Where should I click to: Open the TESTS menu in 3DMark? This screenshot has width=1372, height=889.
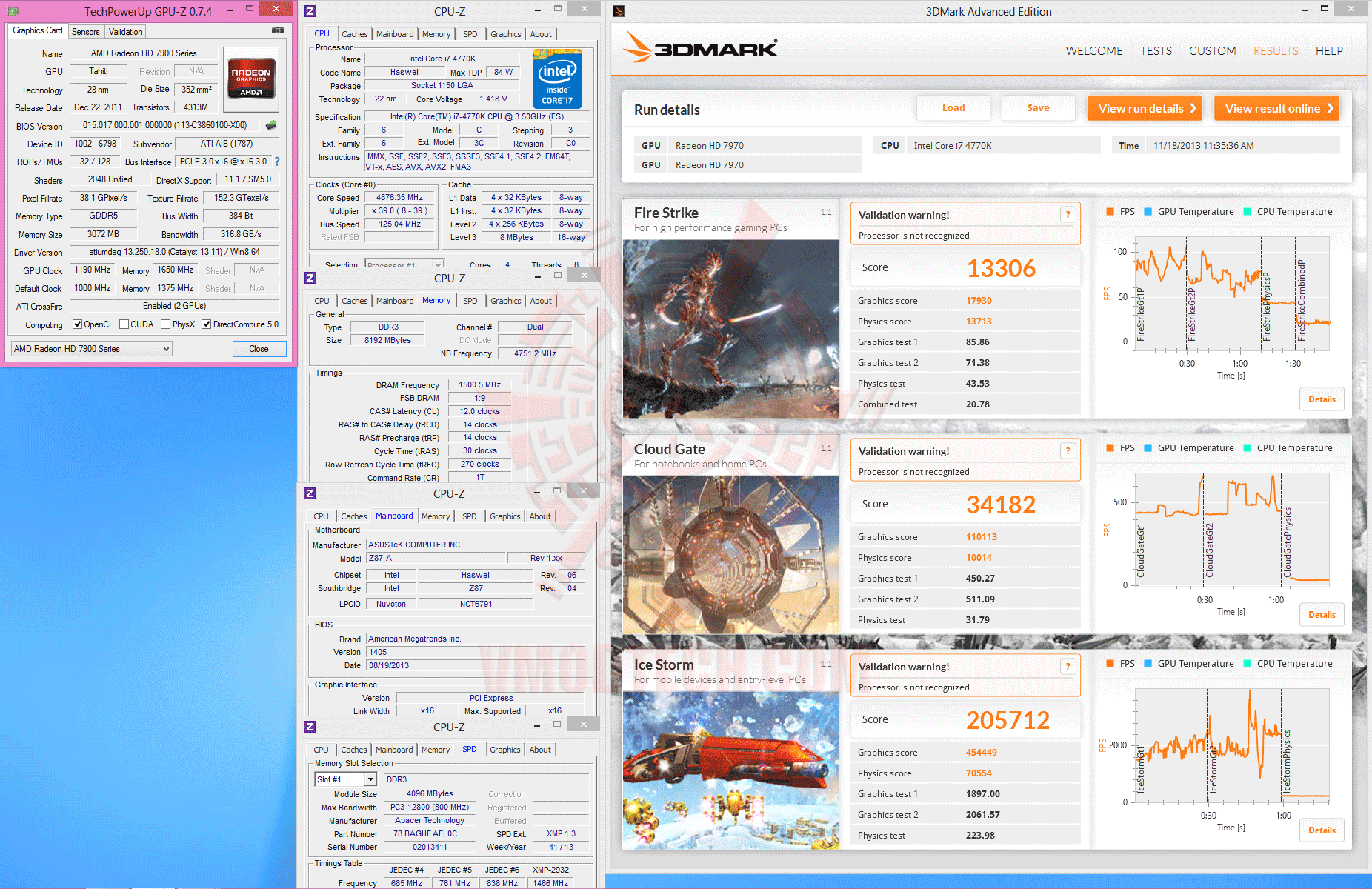point(1156,51)
